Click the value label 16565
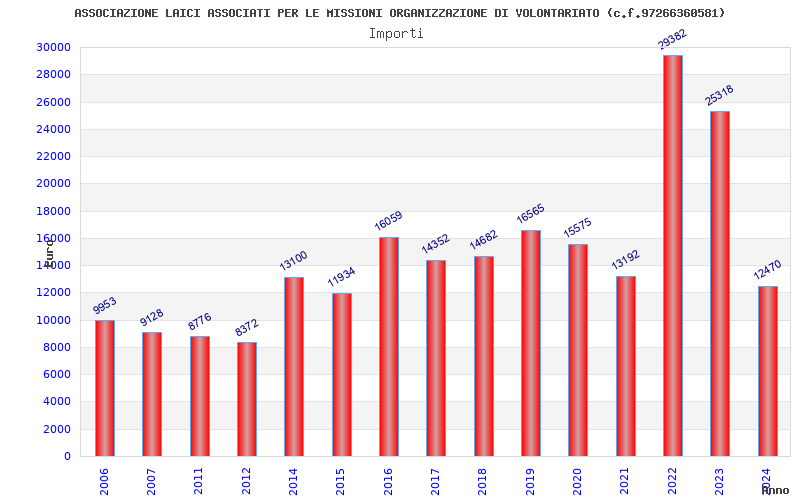 coord(531,214)
